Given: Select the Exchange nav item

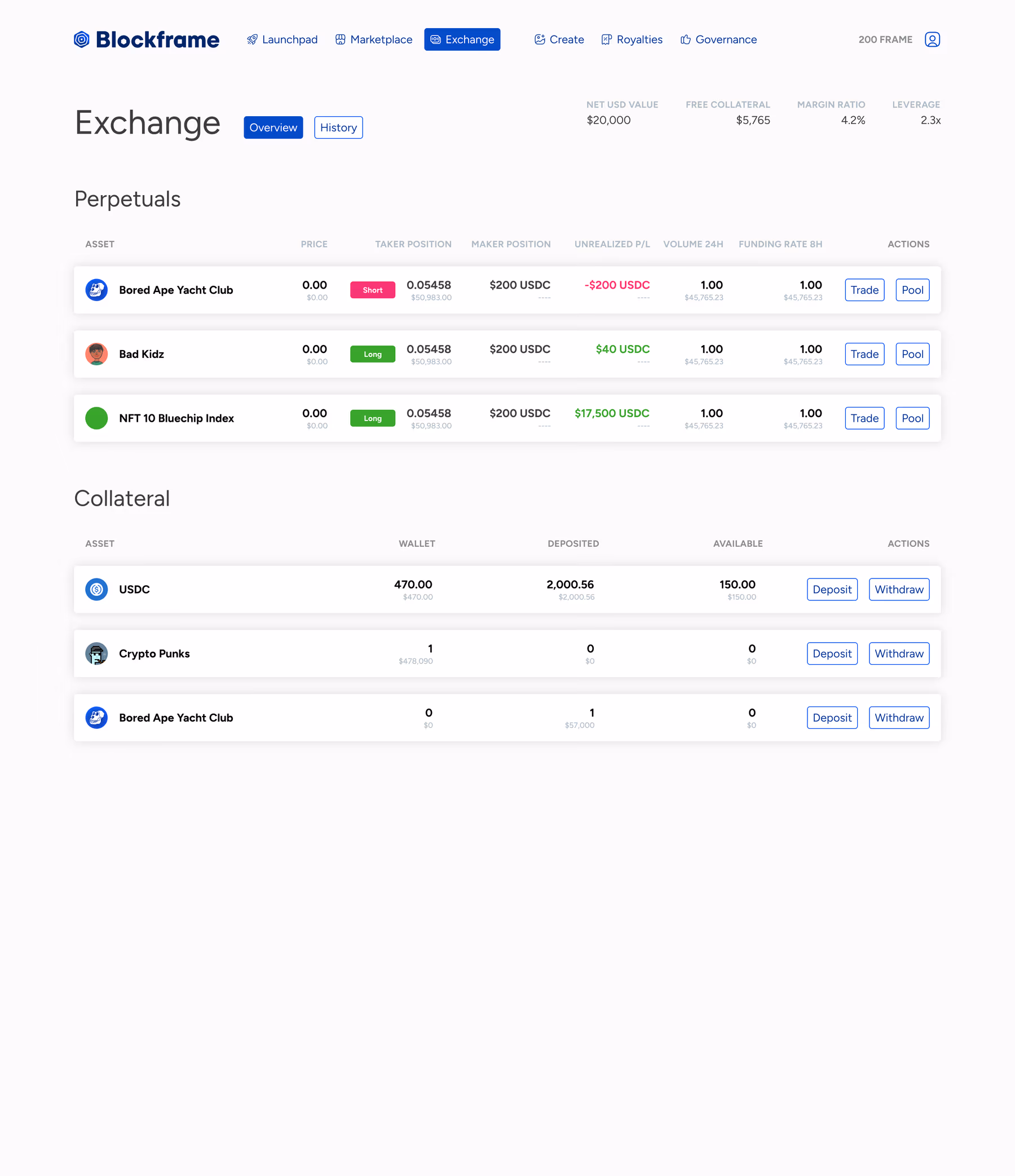Looking at the screenshot, I should pyautogui.click(x=462, y=39).
